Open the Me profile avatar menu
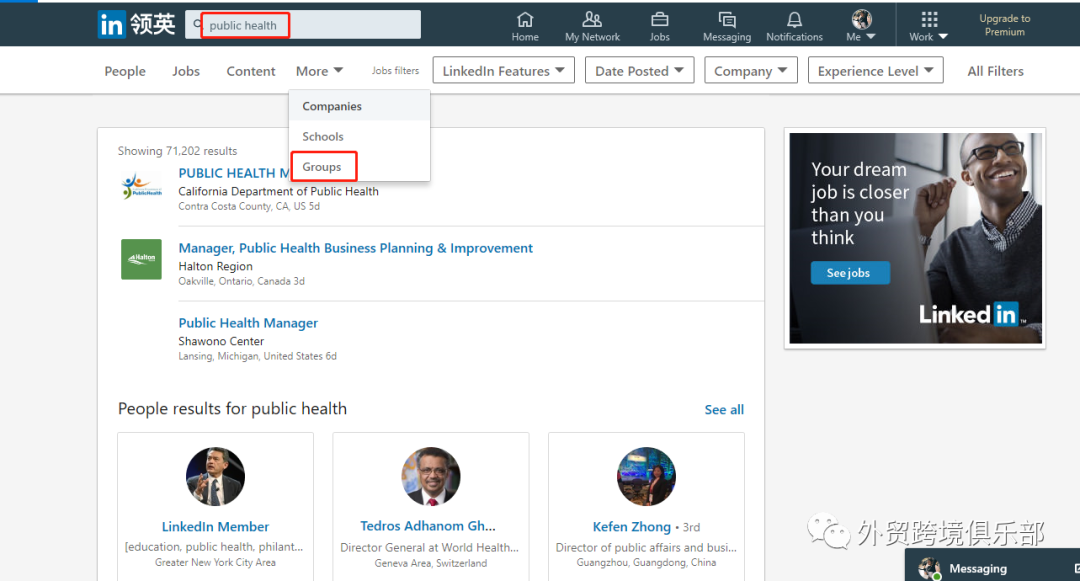The height and width of the screenshot is (581, 1080). (x=861, y=26)
